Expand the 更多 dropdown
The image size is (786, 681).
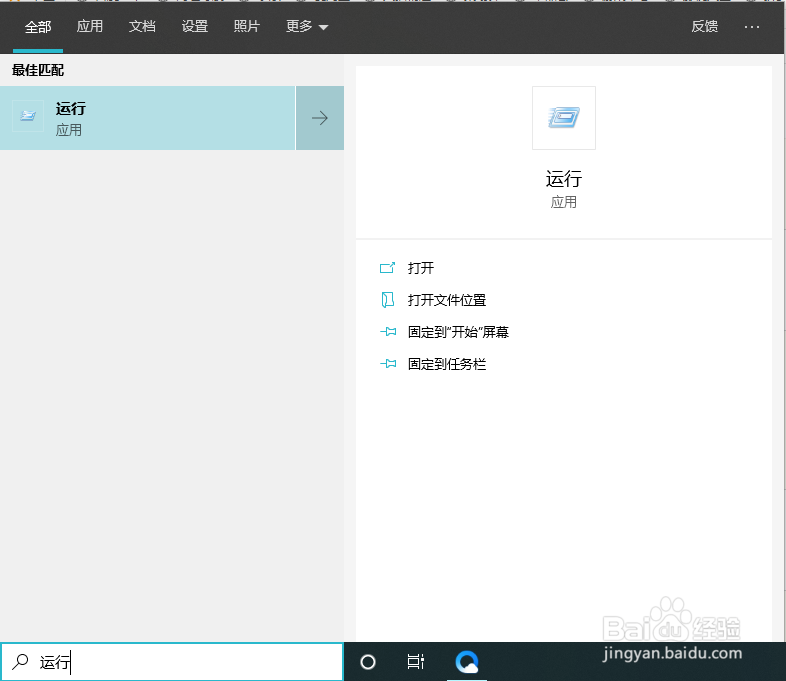(x=307, y=26)
